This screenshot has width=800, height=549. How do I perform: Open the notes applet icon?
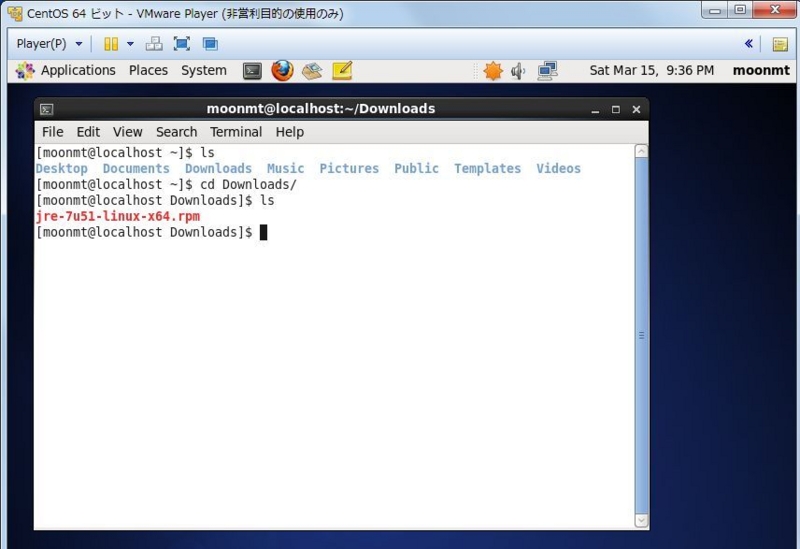342,71
